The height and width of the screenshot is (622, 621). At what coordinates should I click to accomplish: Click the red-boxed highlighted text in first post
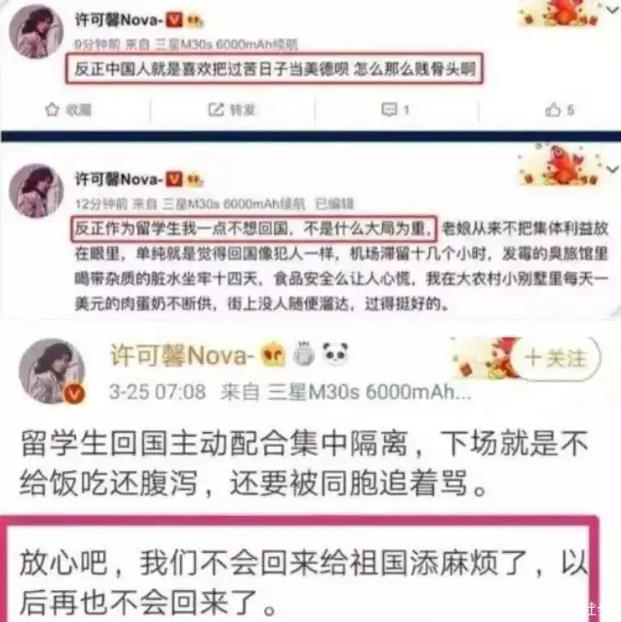click(x=275, y=68)
